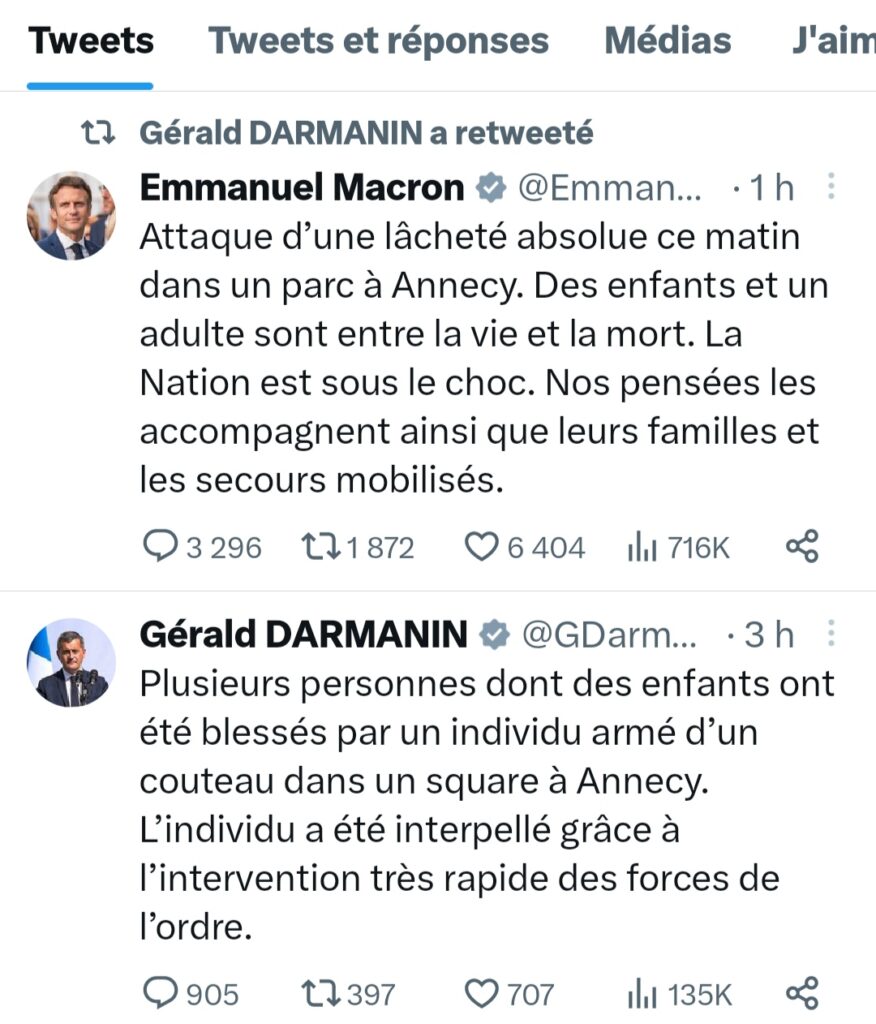Open more options menu on DARMANIN's tweet
The image size is (876, 1024).
point(831,633)
